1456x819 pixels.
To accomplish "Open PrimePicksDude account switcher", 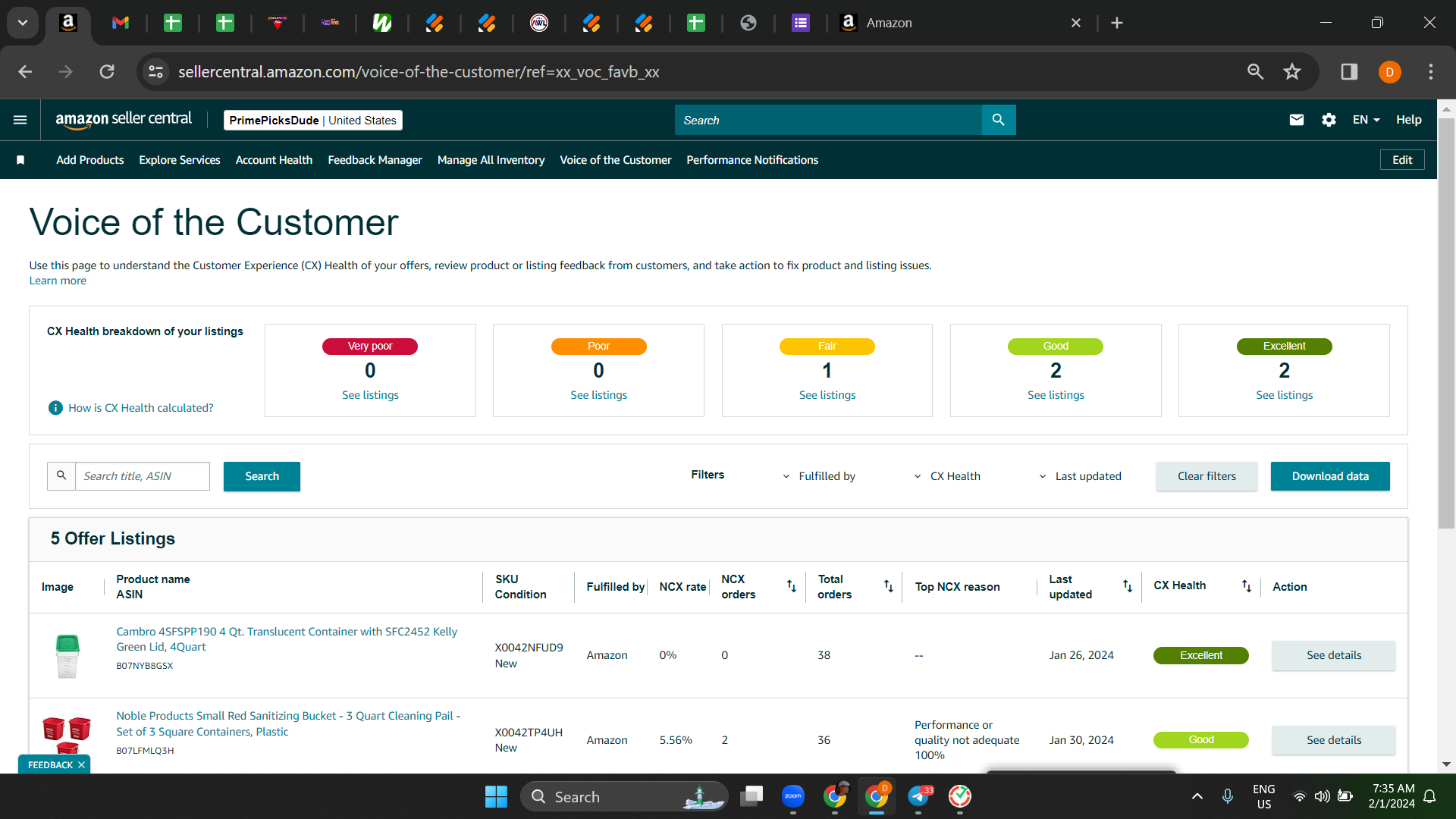I will (312, 120).
